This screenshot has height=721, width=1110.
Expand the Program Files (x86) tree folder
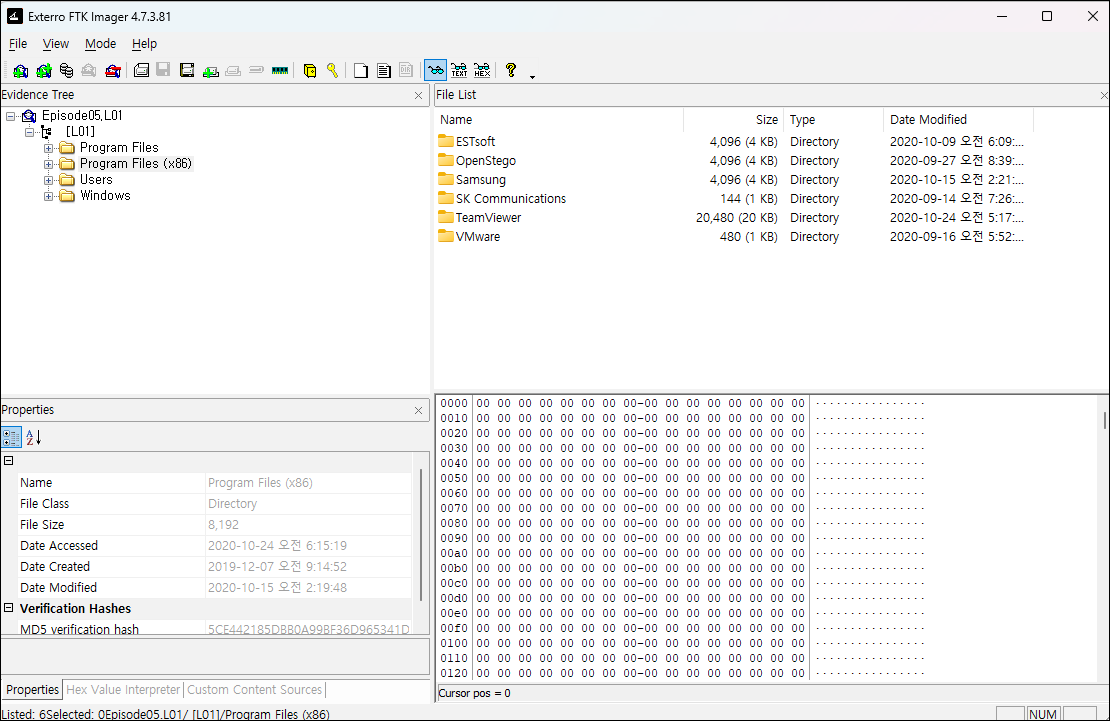pos(48,164)
